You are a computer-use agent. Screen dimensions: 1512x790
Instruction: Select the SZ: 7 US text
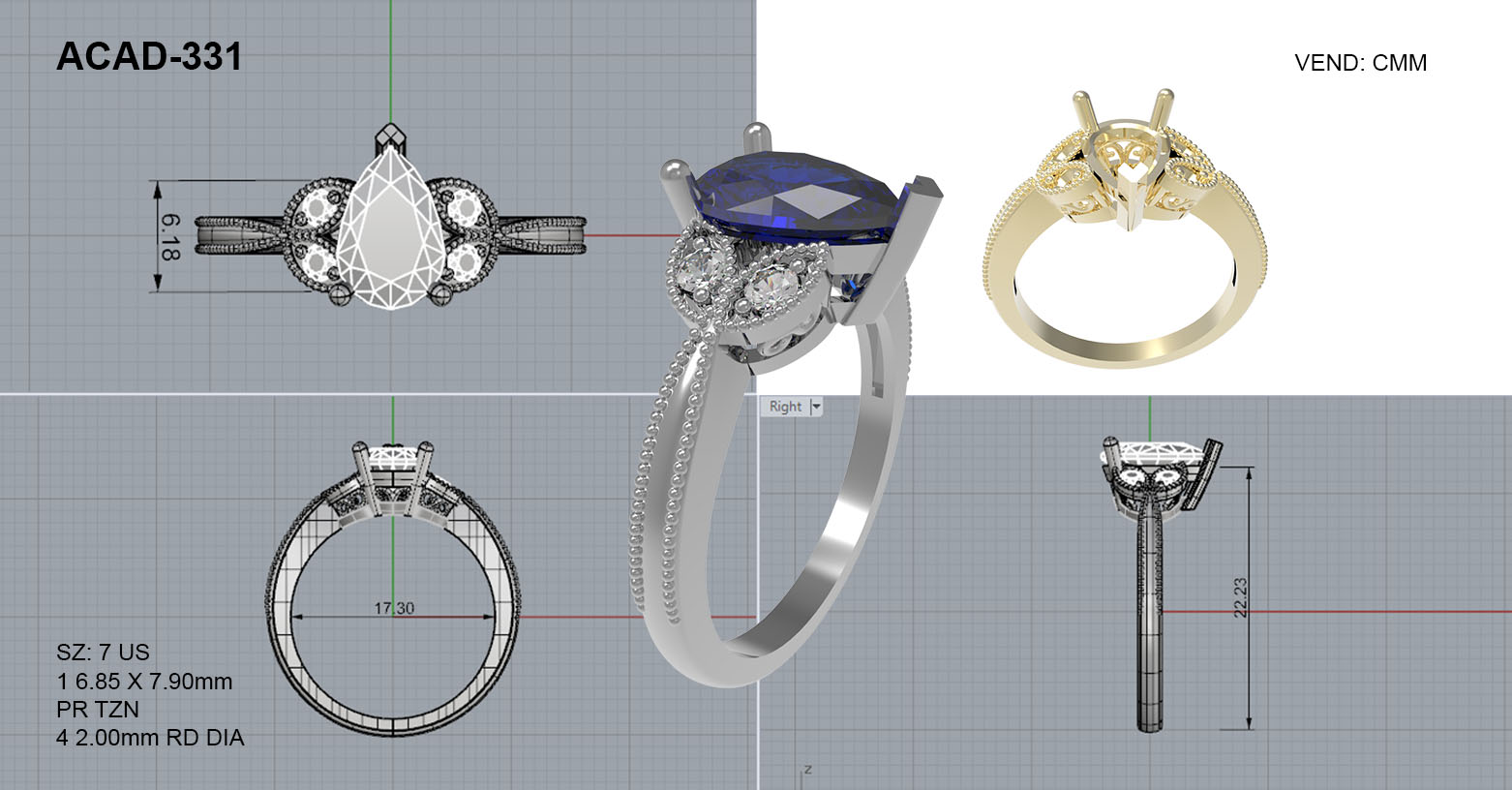click(103, 652)
